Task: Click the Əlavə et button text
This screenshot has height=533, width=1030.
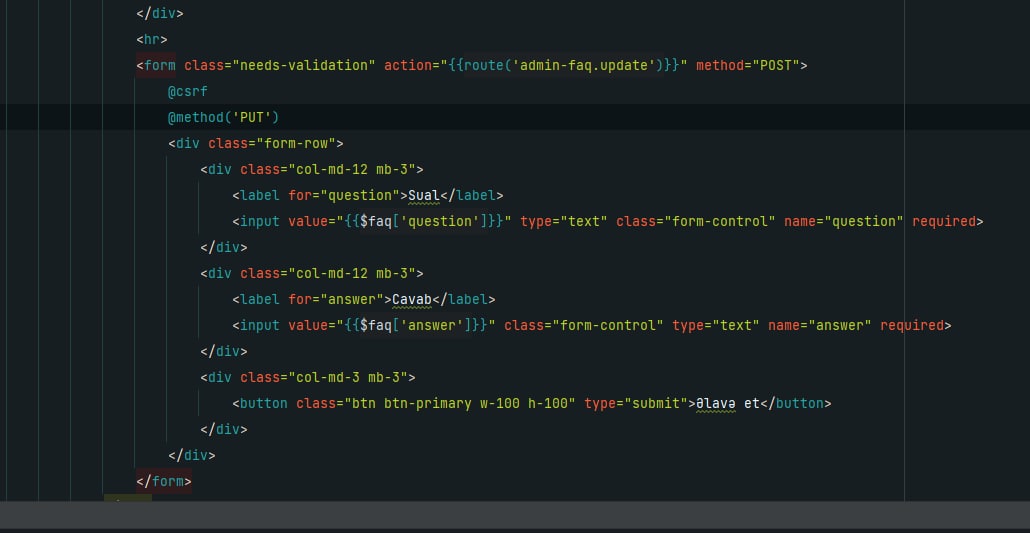Action: tap(728, 404)
